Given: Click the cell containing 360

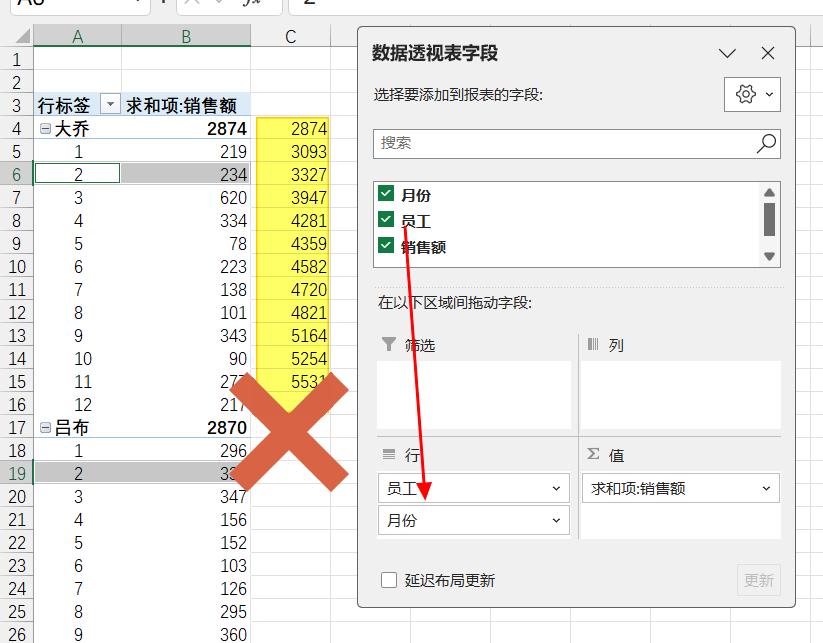Looking at the screenshot, I should [x=186, y=634].
